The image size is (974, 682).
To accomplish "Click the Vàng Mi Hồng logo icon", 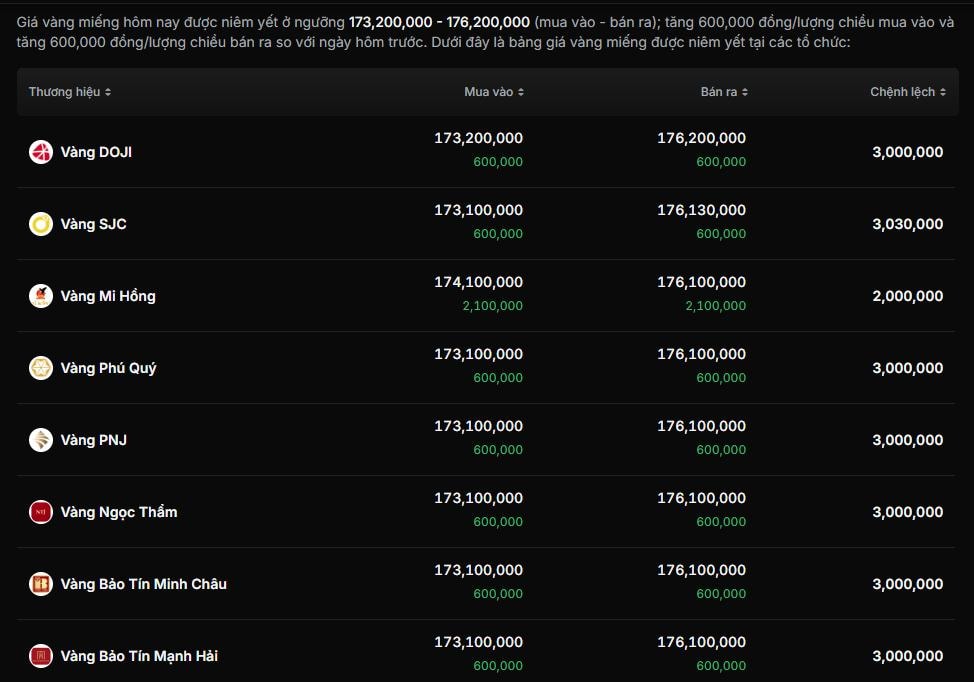I will tap(41, 296).
